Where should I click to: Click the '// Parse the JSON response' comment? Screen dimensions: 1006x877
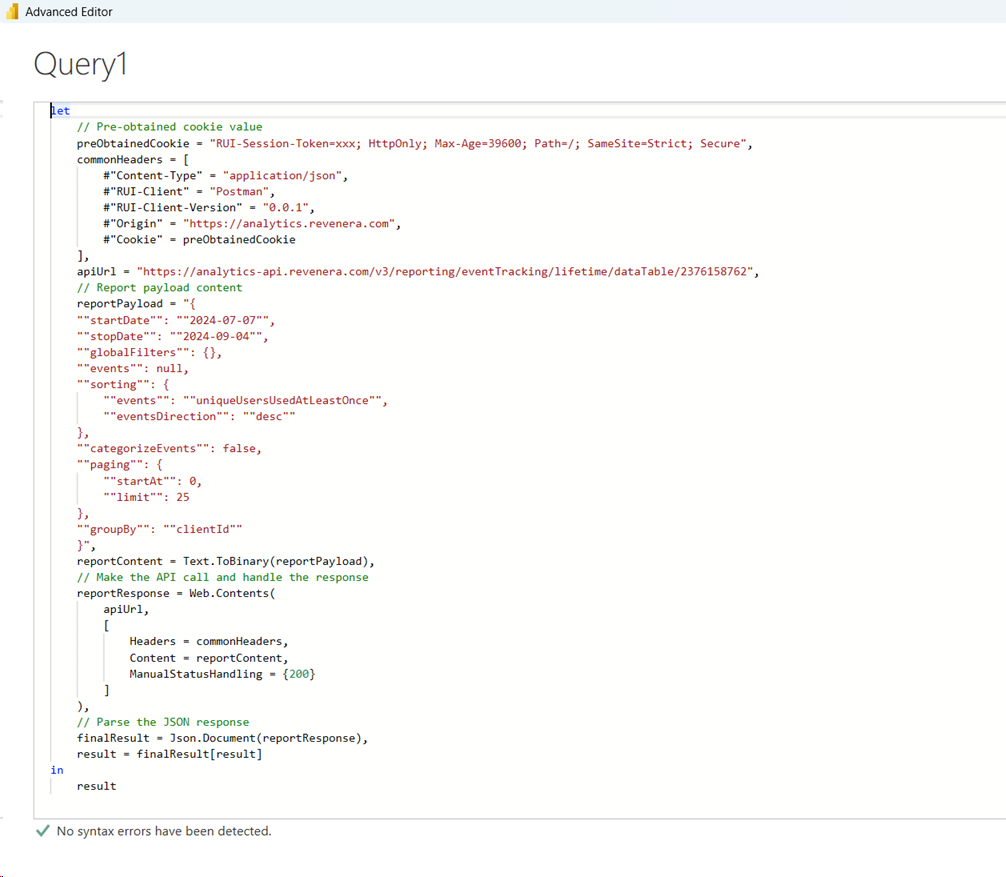[x=163, y=722]
